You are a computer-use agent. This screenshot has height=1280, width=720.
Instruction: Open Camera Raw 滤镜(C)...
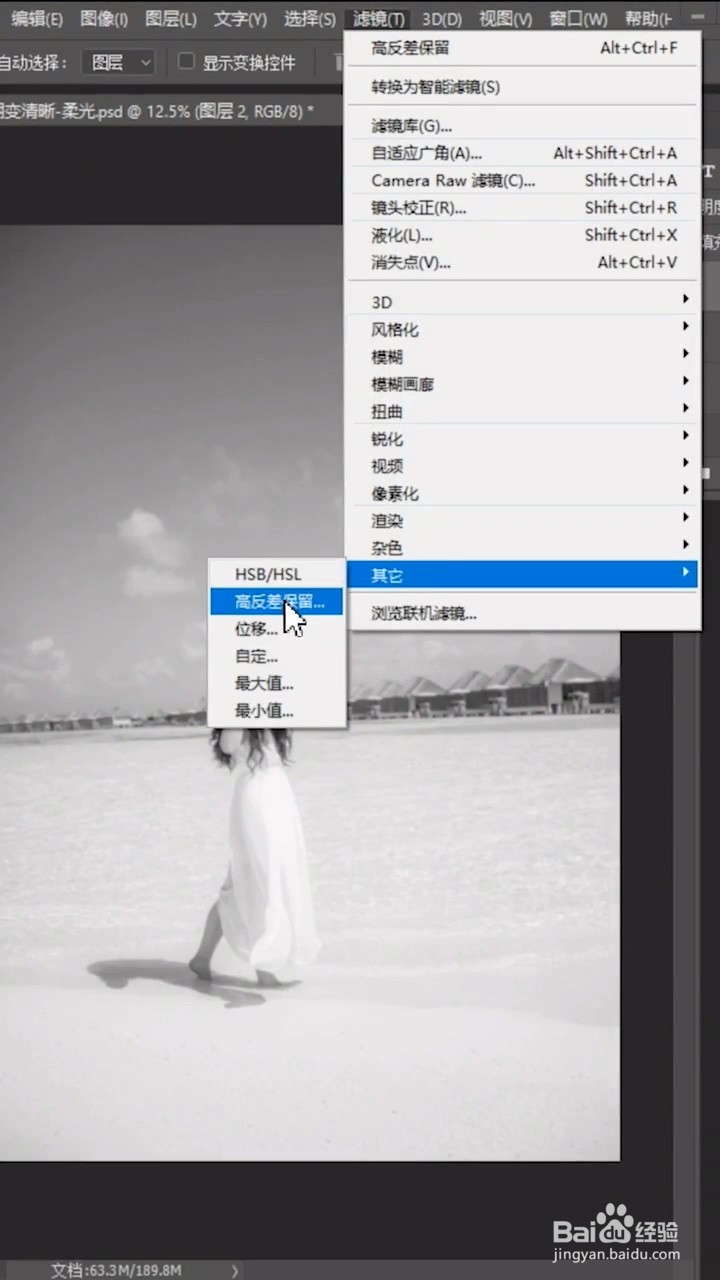pyautogui.click(x=523, y=181)
